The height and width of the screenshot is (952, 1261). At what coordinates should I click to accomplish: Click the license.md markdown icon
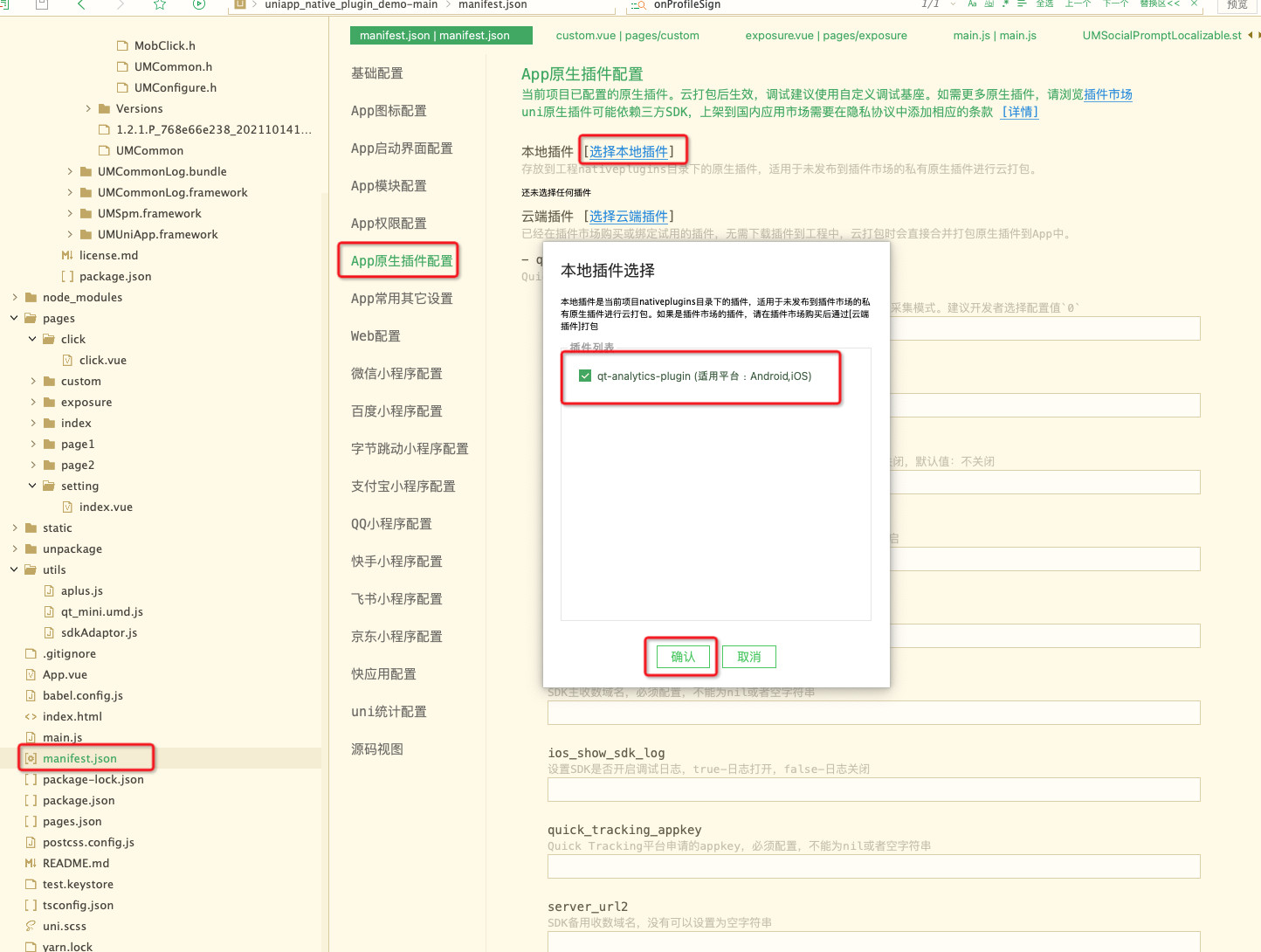67,255
